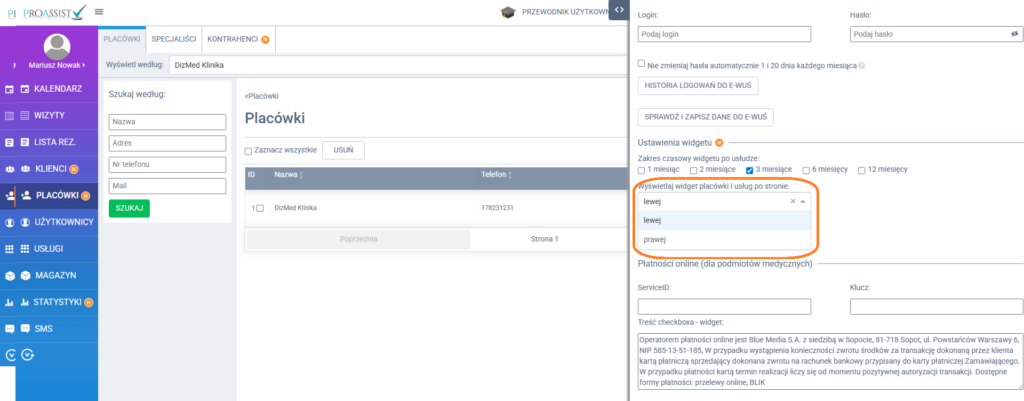
Task: Open the hamburger menu next to the logo
Action: tap(101, 11)
